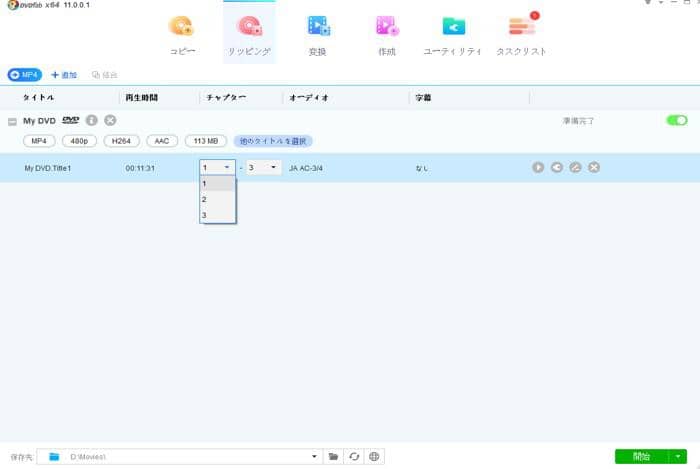Play preview of My DVD.Title1

538,168
